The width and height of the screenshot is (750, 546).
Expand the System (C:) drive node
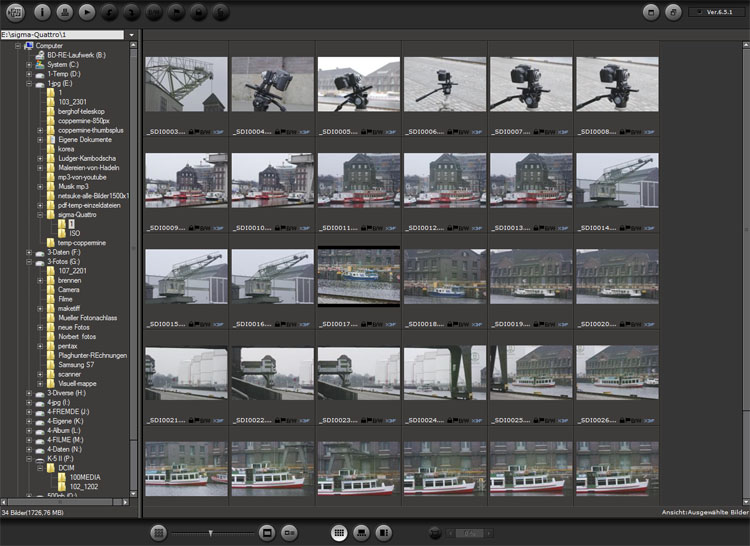[29, 65]
